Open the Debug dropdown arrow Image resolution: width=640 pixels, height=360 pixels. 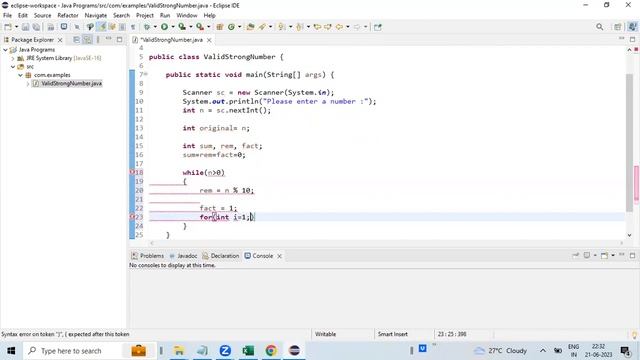155,27
